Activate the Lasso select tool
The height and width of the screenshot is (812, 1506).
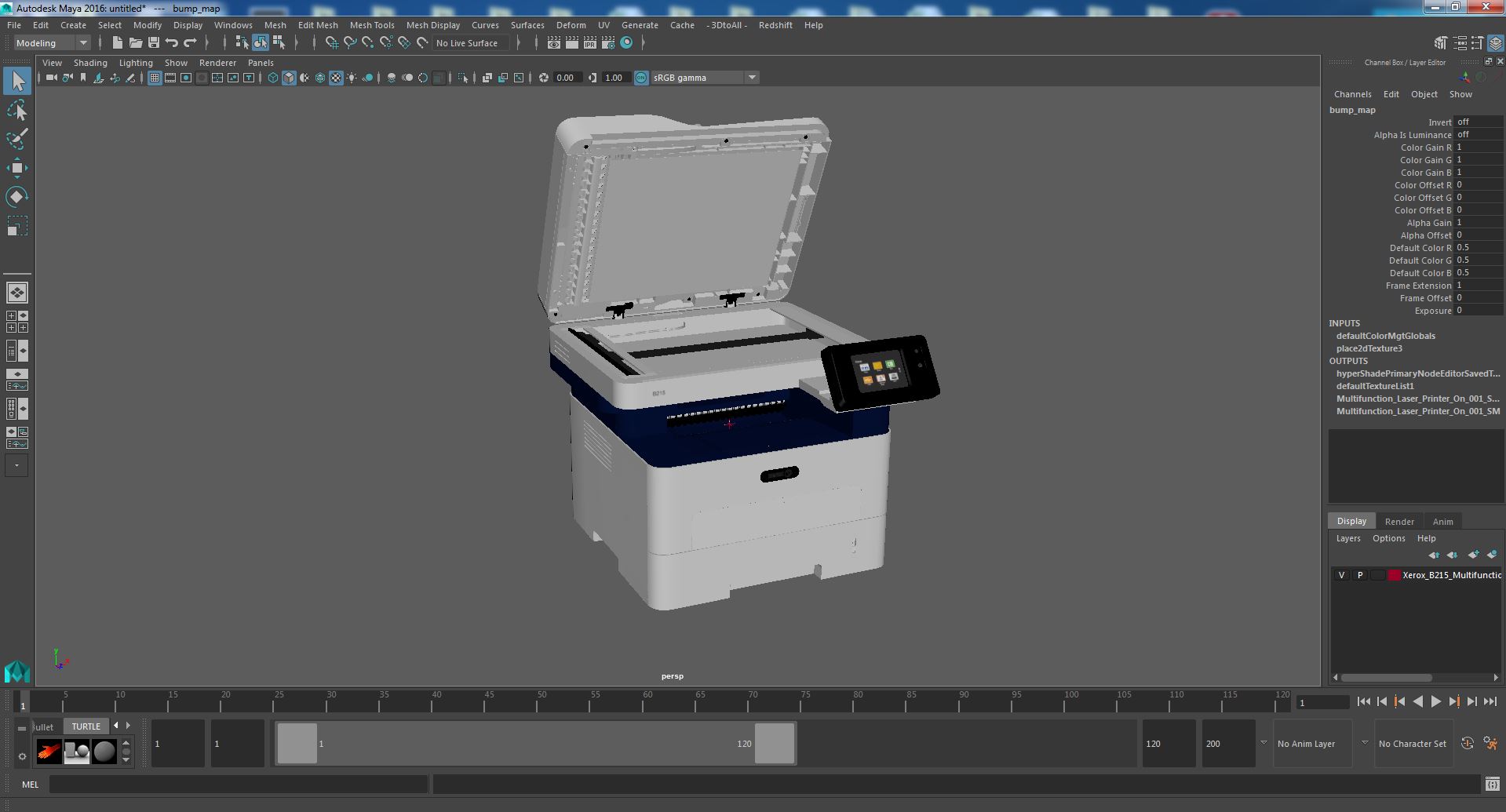pyautogui.click(x=17, y=110)
